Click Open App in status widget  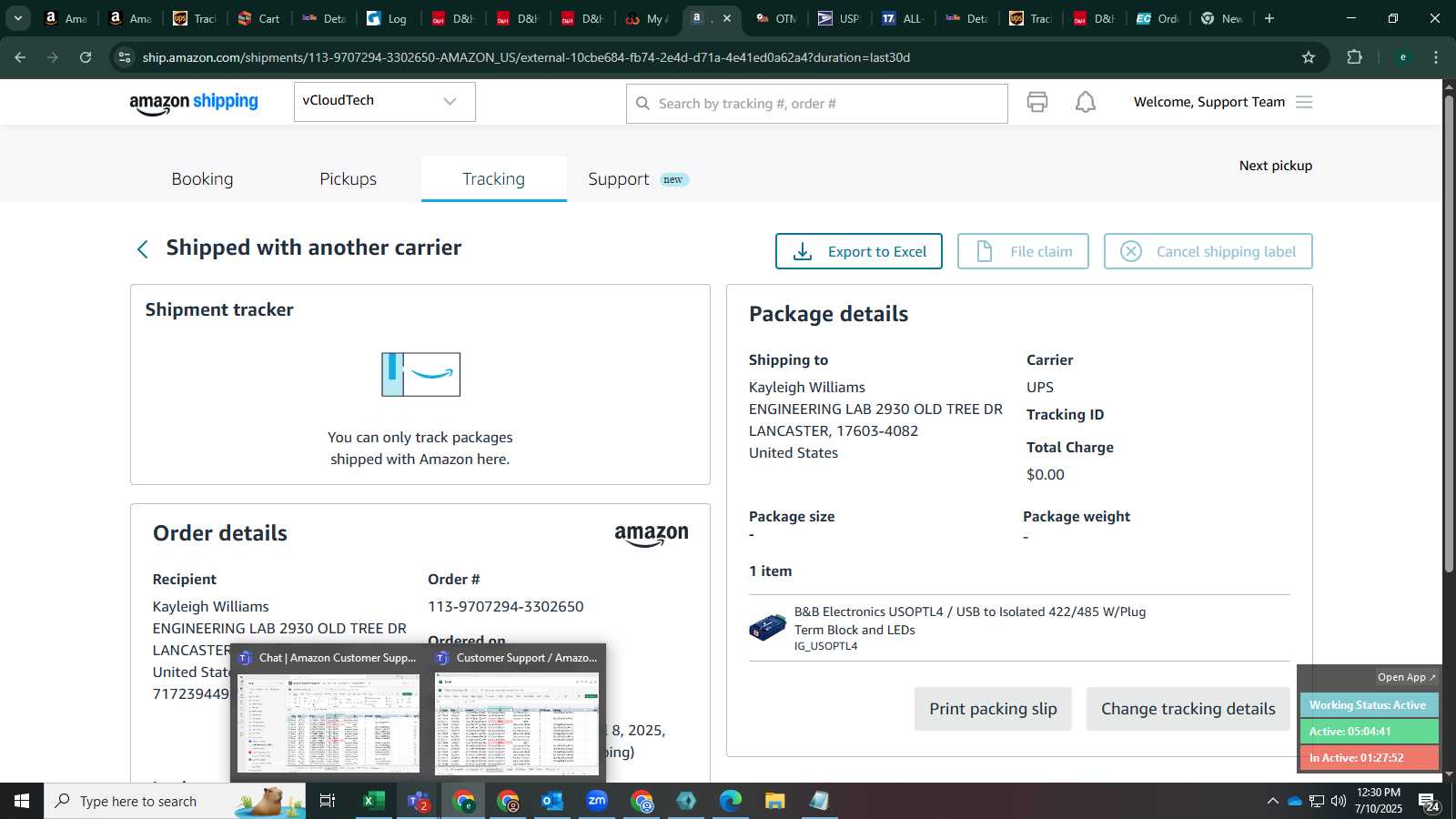[1406, 677]
